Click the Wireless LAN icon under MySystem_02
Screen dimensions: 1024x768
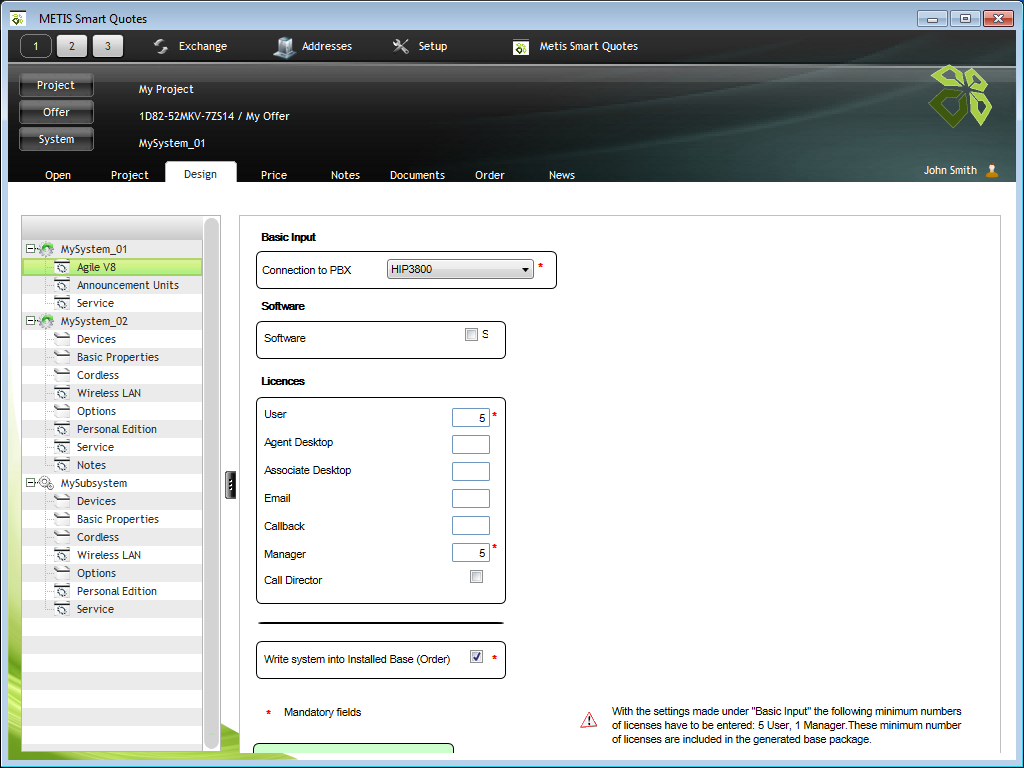[62, 393]
